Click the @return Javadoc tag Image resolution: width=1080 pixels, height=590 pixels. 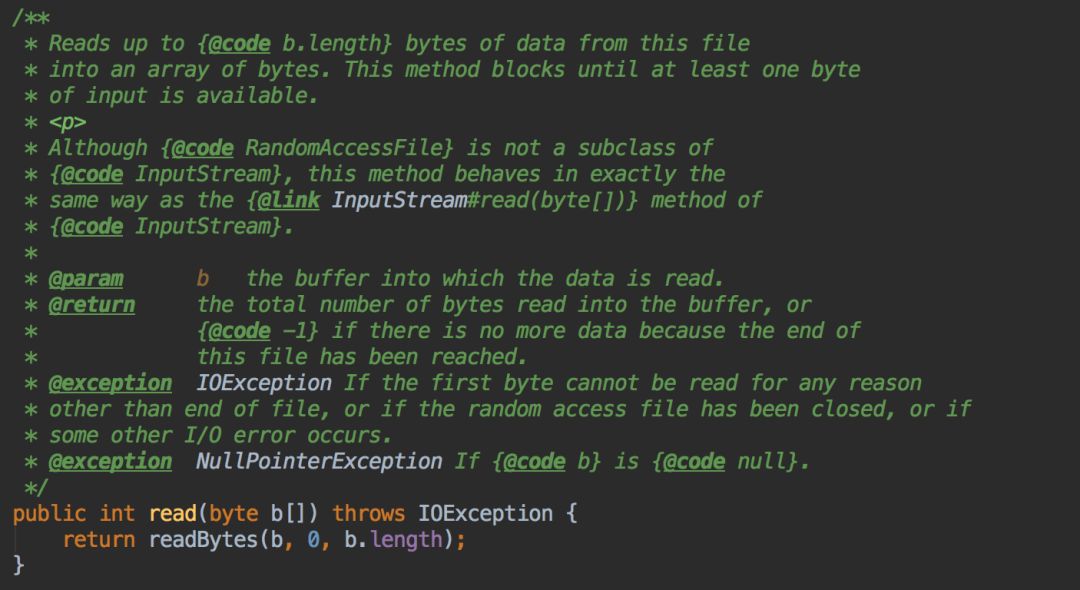92,305
